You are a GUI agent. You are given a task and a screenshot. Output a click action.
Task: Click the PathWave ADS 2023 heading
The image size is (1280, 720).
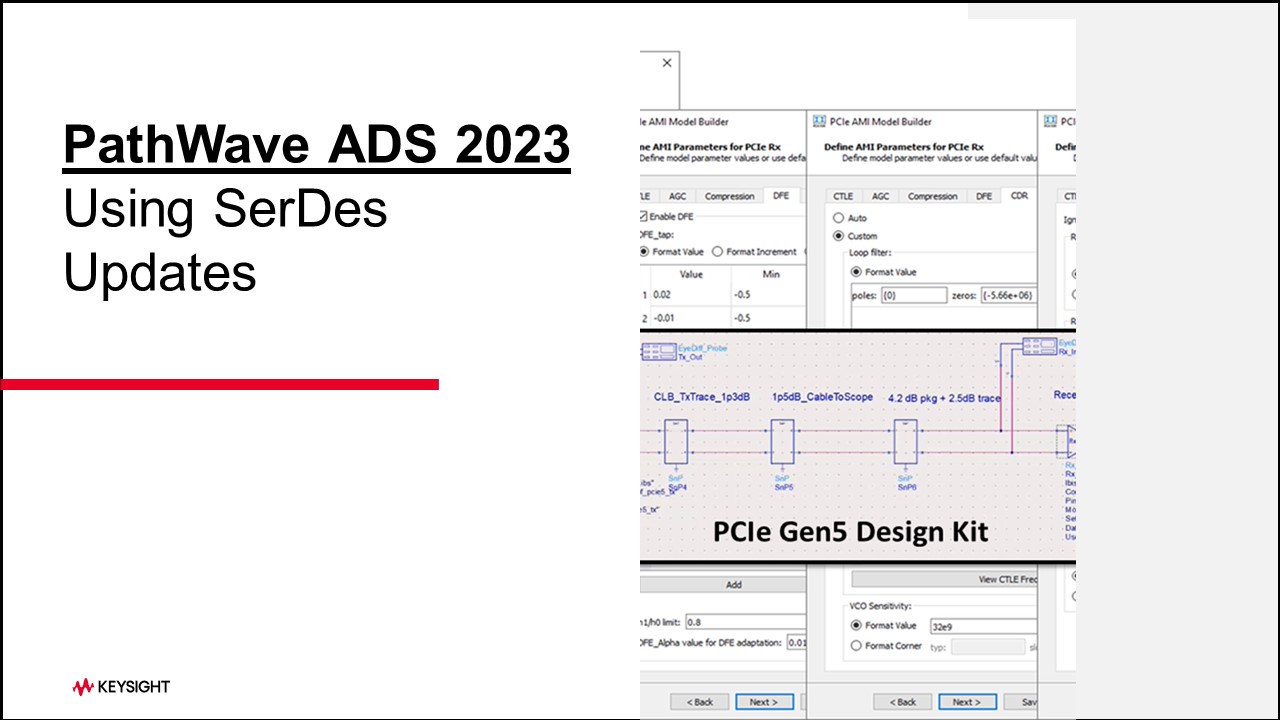tap(317, 145)
